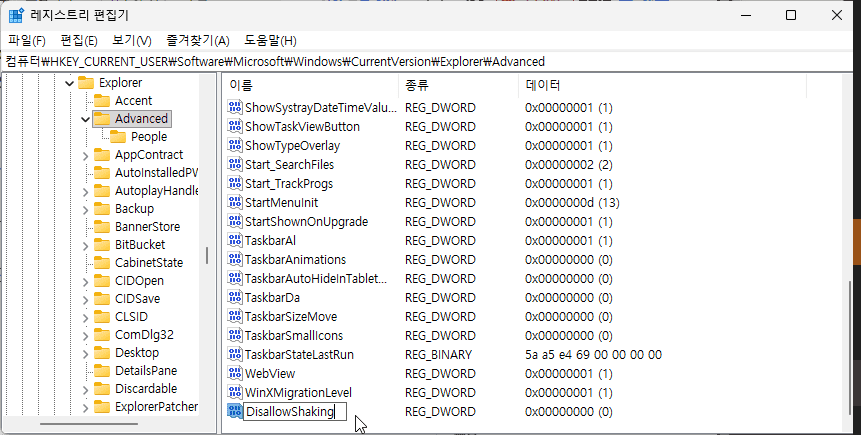Click the ShowTypeOverlay DWORD icon
Viewport: 861px width, 435px height.
pos(235,146)
